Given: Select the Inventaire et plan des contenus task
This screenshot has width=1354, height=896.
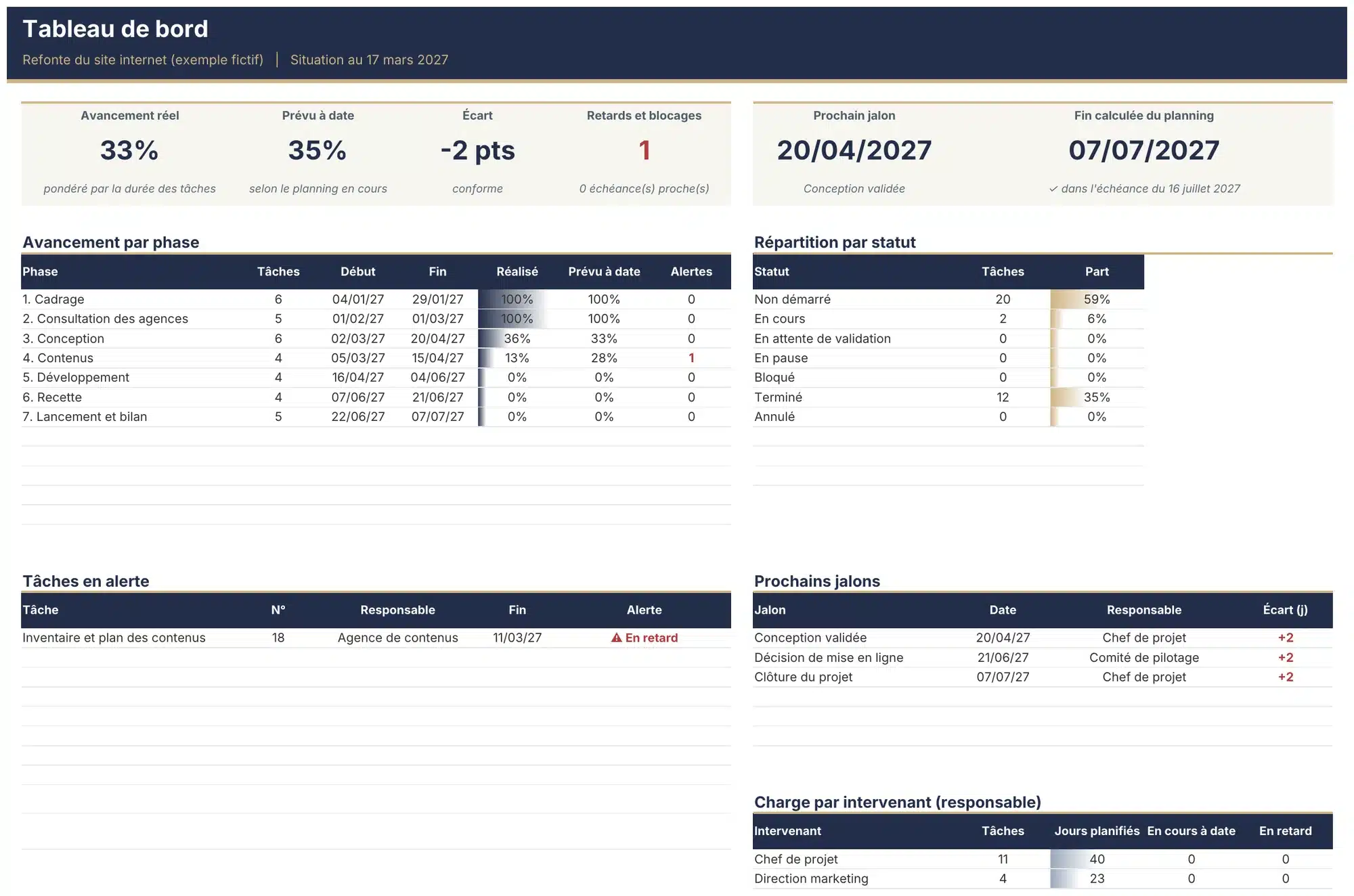Looking at the screenshot, I should coord(114,637).
